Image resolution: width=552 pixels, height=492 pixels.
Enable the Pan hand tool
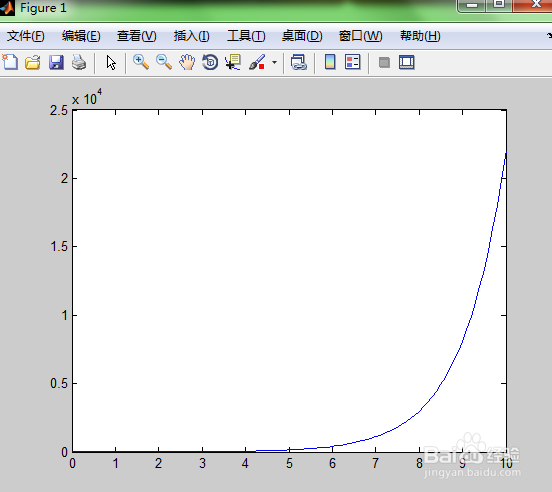(x=187, y=62)
